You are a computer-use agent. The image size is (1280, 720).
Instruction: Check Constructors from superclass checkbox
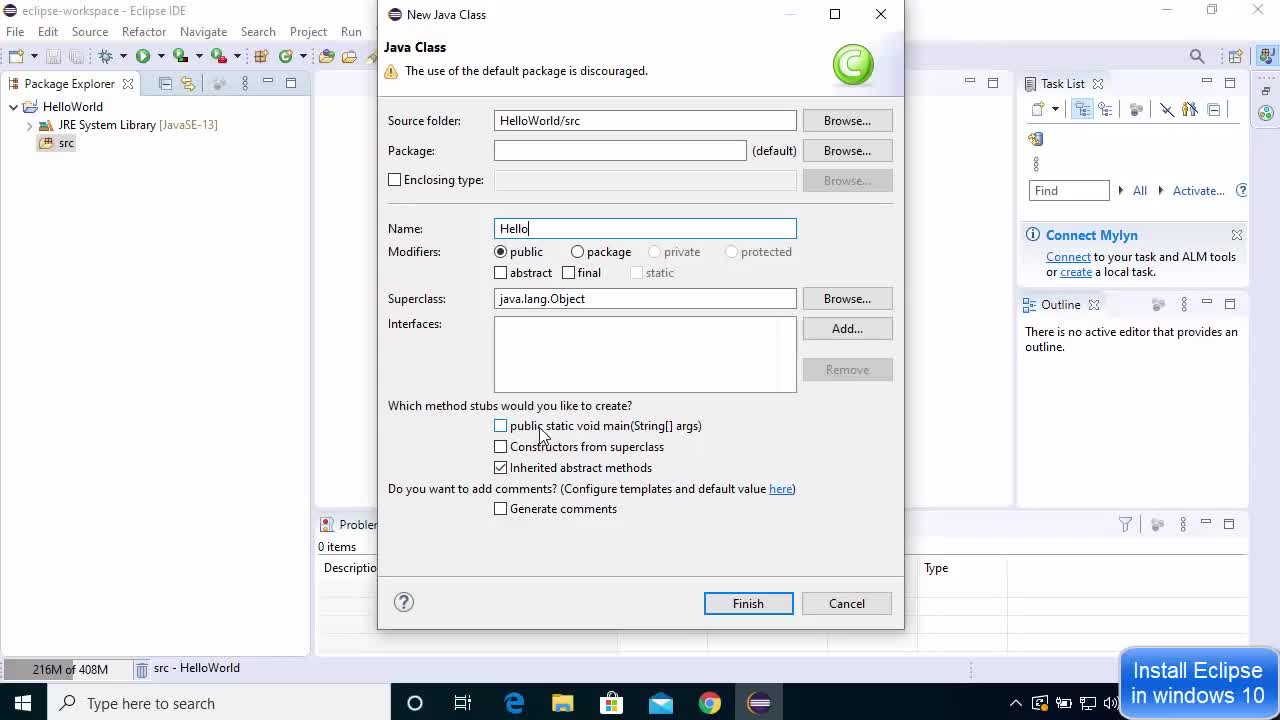[501, 447]
